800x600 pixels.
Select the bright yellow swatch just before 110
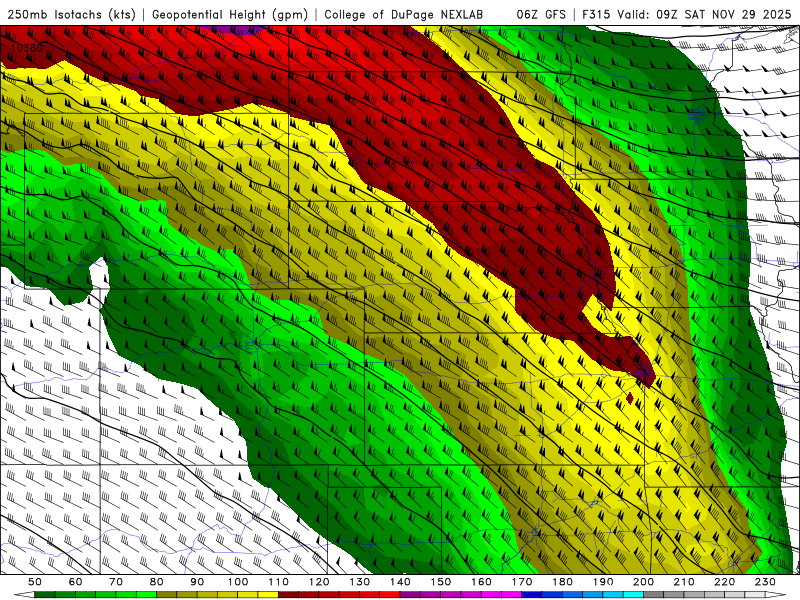coord(268,595)
